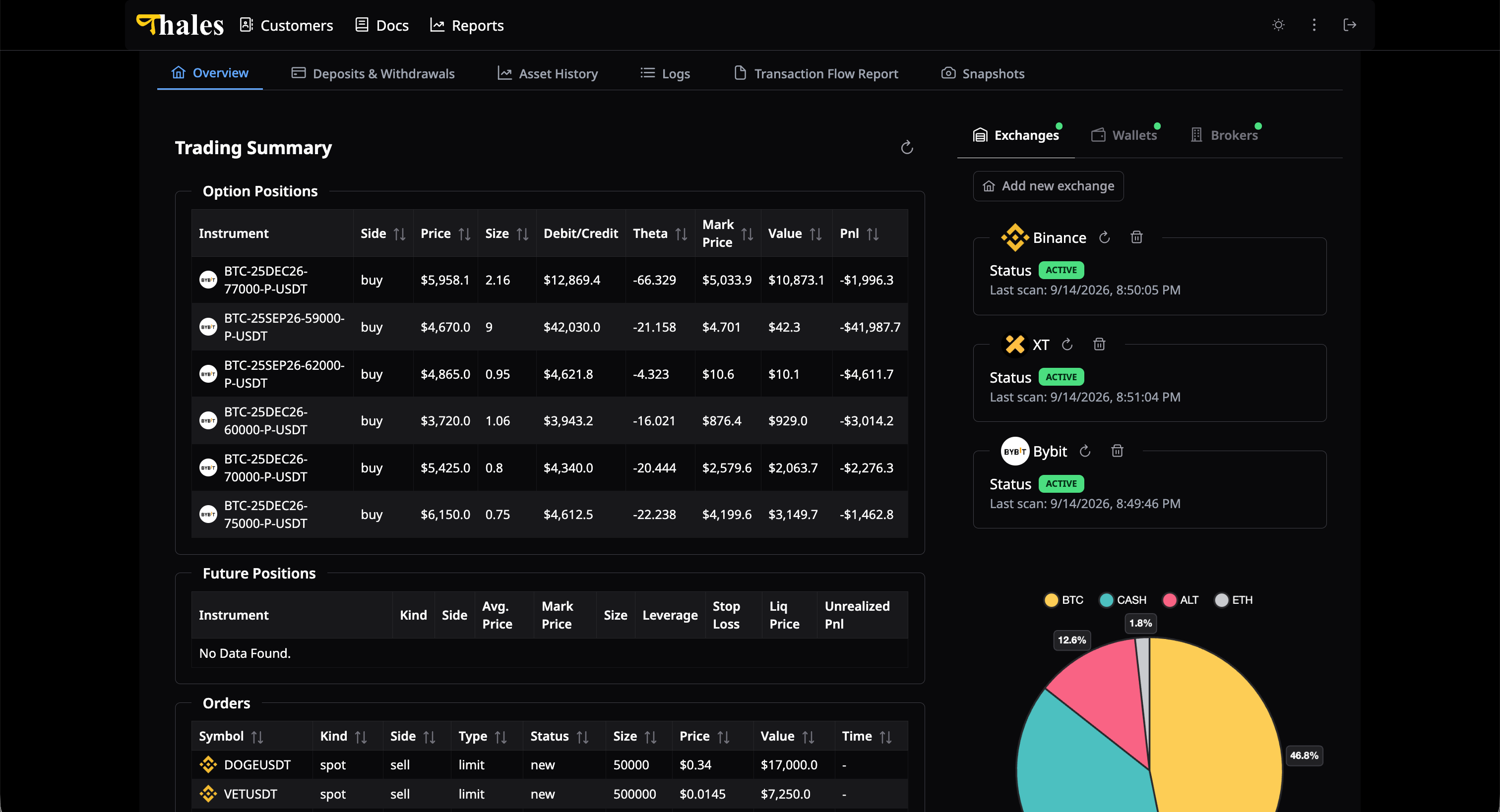Screen dimensions: 1500x812
Task: Switch to the Wallets panel tab
Action: point(1124,135)
